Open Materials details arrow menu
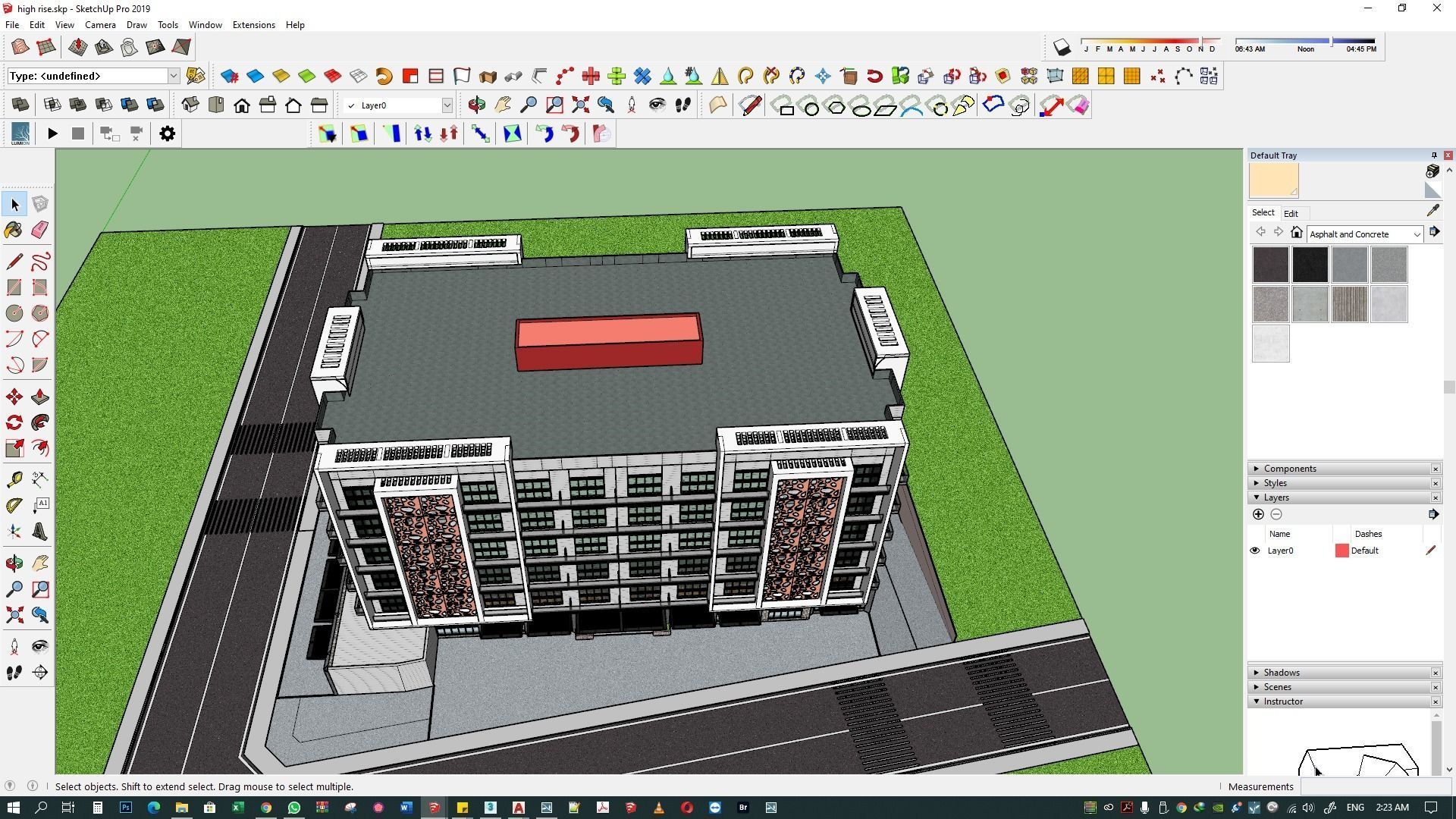 (1434, 232)
